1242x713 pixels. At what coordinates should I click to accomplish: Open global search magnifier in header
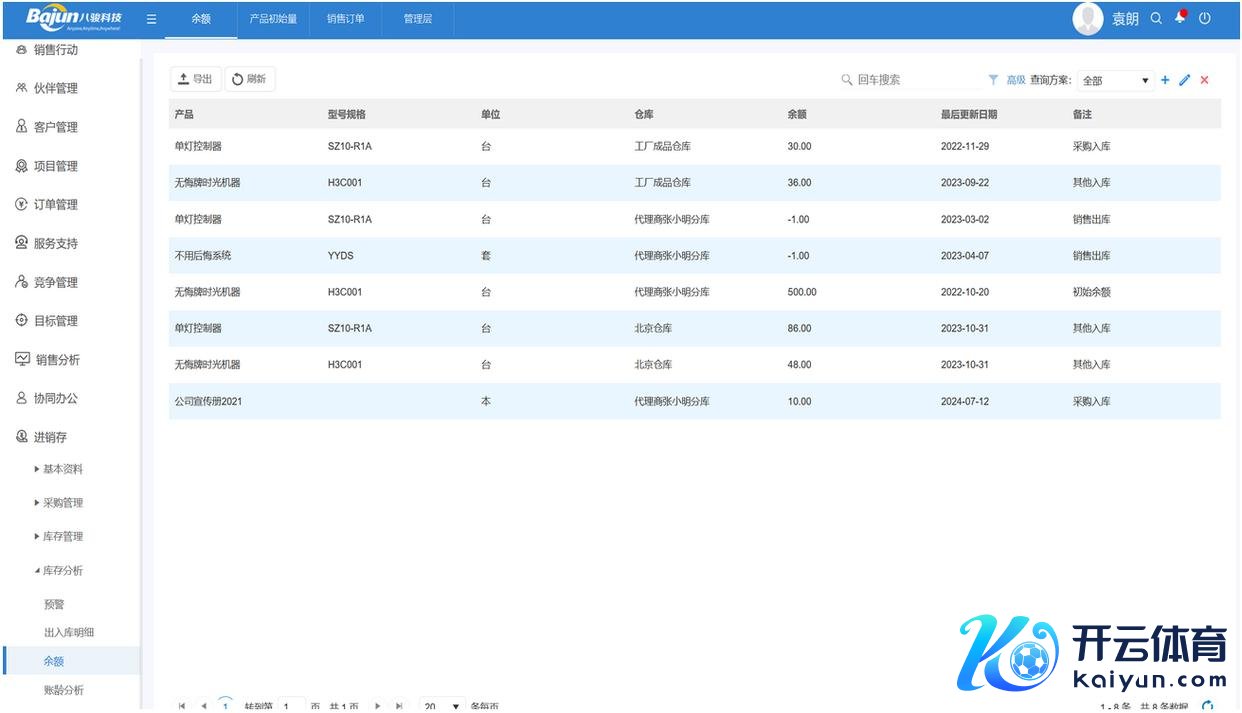click(x=1156, y=19)
